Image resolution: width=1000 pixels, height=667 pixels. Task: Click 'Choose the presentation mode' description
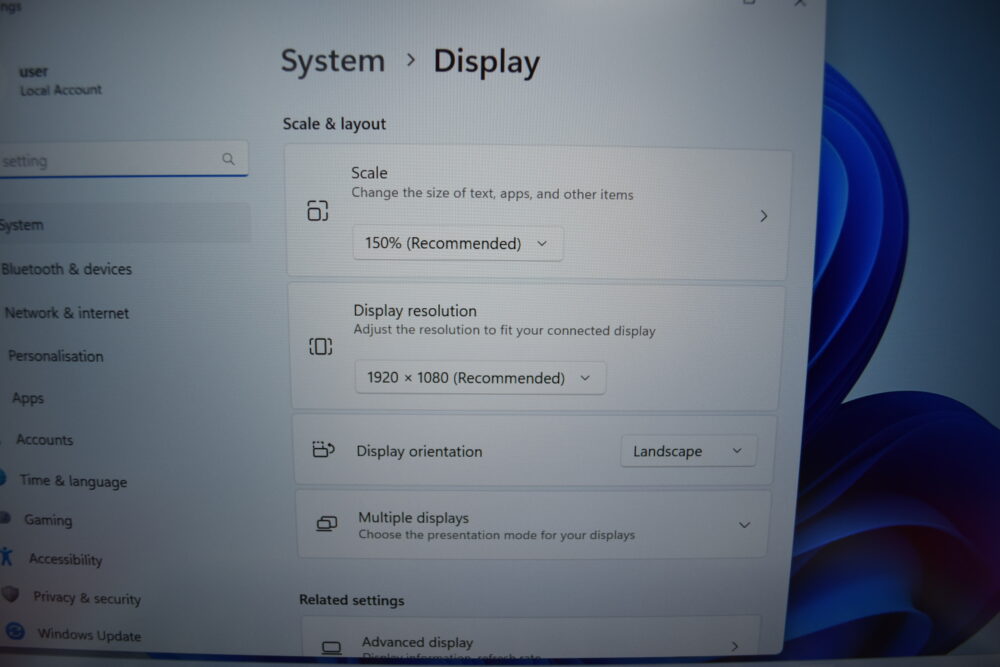pyautogui.click(x=496, y=534)
